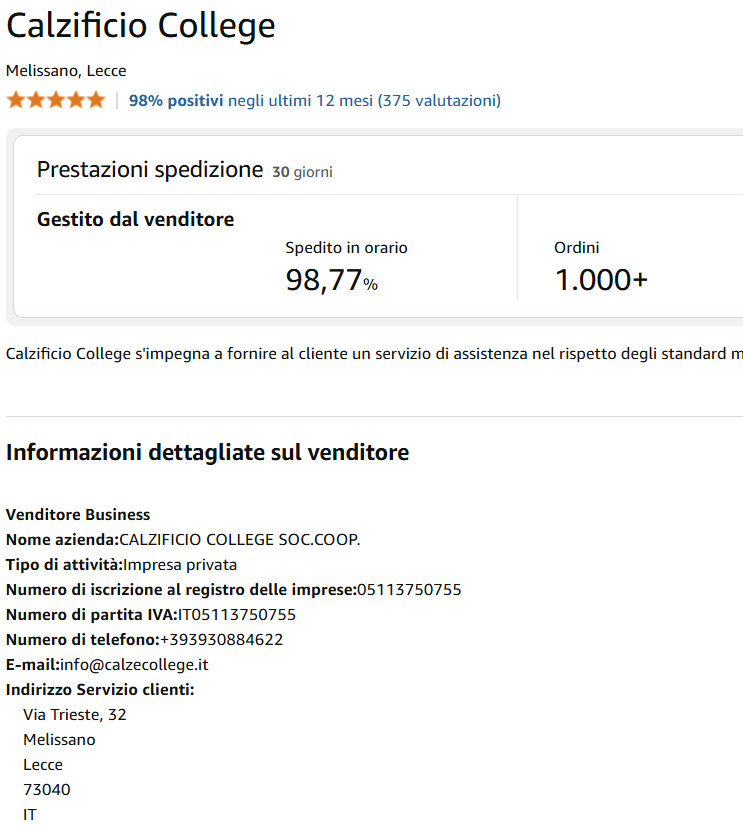Viewport: 743px width, 827px height.
Task: Click the phone number +393930884622
Action: [x=221, y=640]
